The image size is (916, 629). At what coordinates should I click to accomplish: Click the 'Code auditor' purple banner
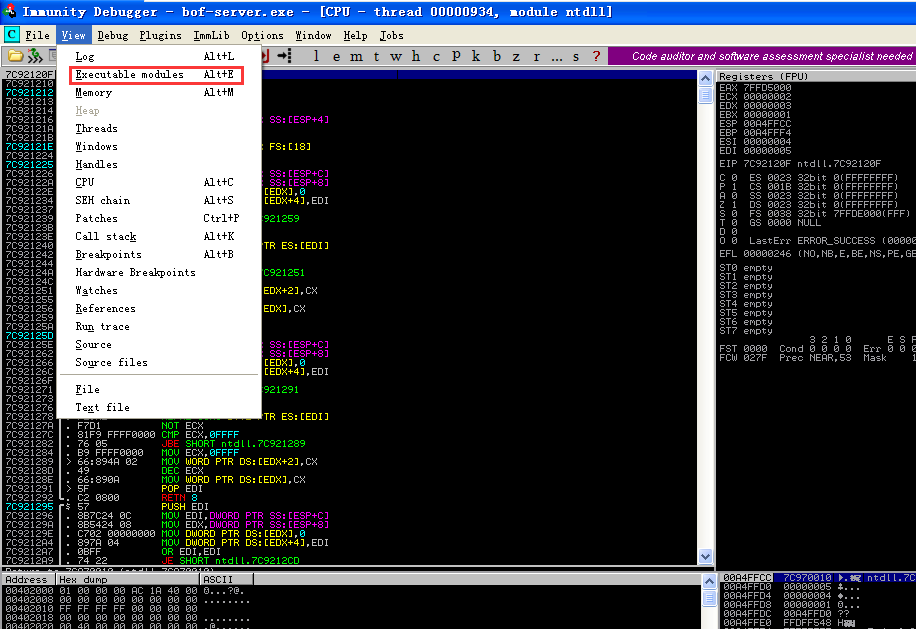click(x=762, y=56)
